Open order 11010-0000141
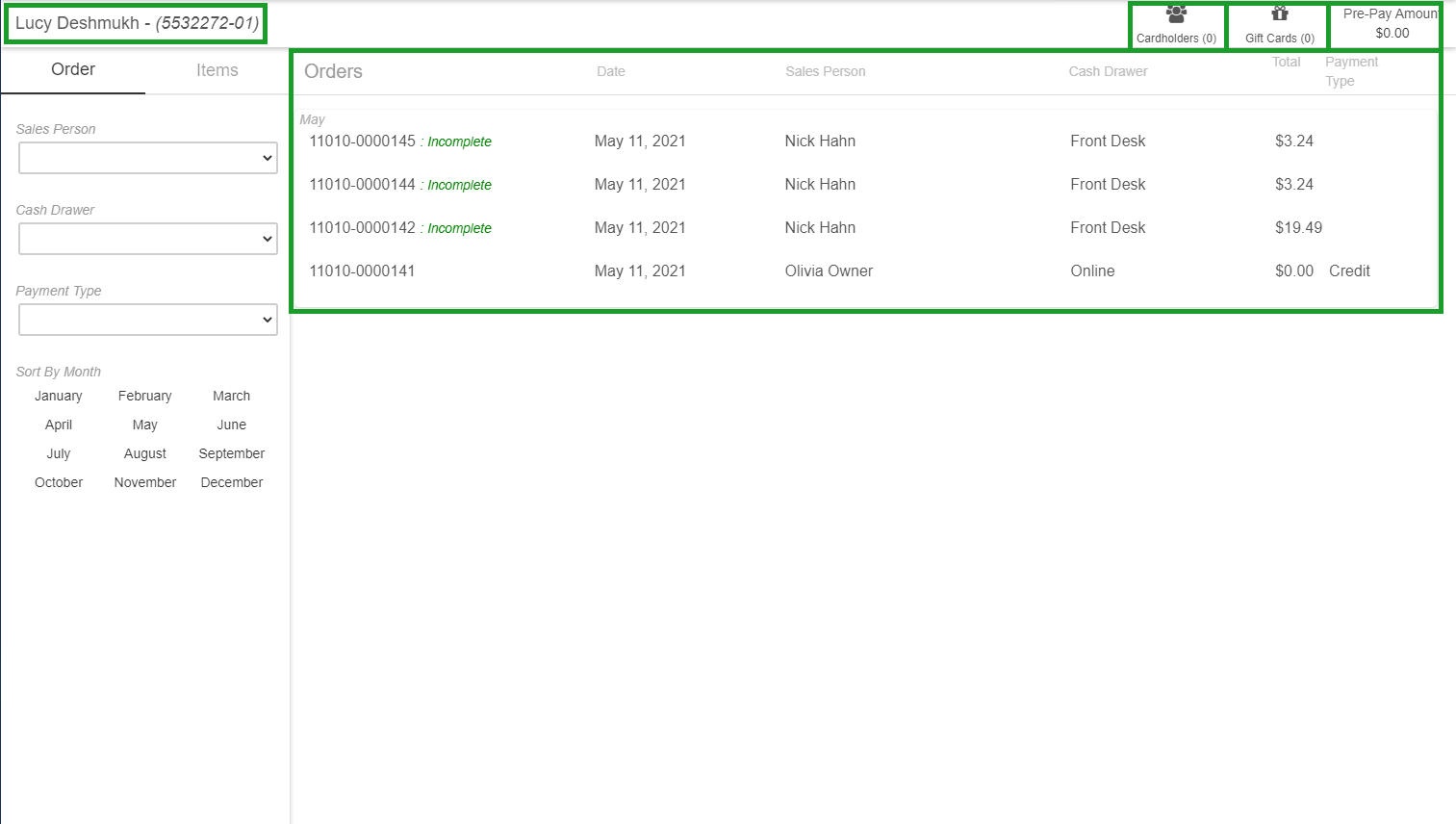 (x=362, y=270)
